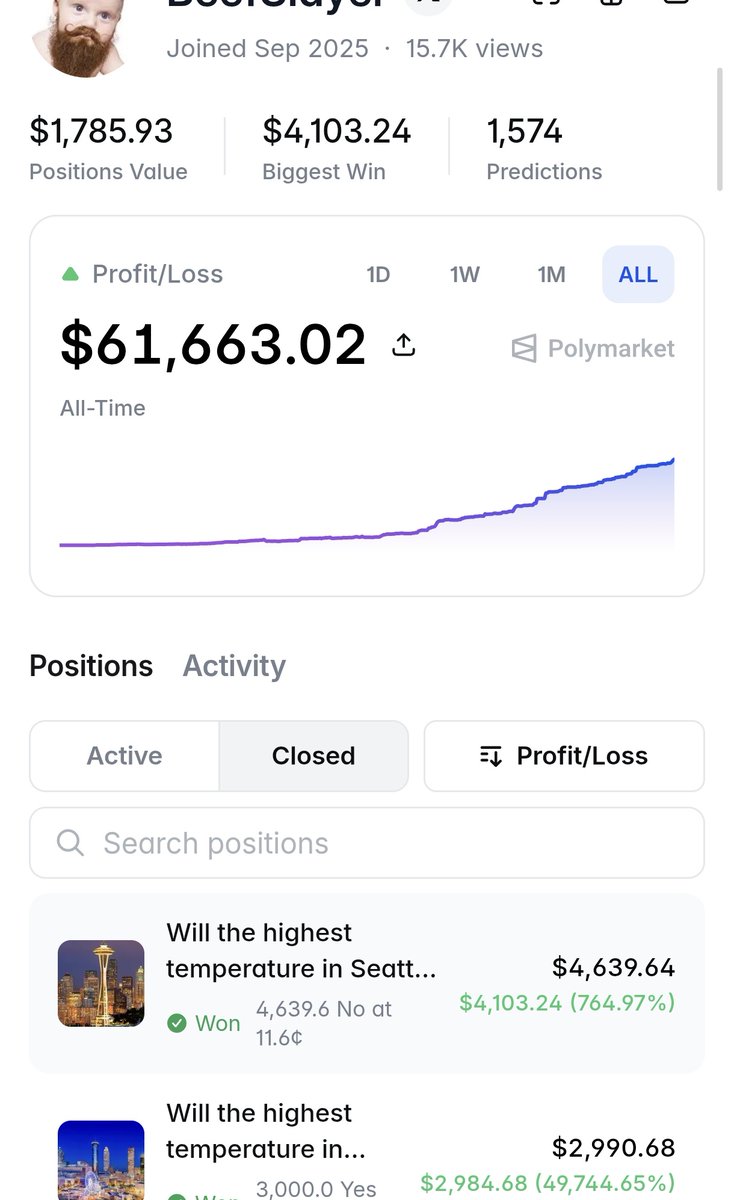Viewport: 734px width, 1200px height.
Task: Tap the magnifier icon in the search box
Action: pos(70,843)
